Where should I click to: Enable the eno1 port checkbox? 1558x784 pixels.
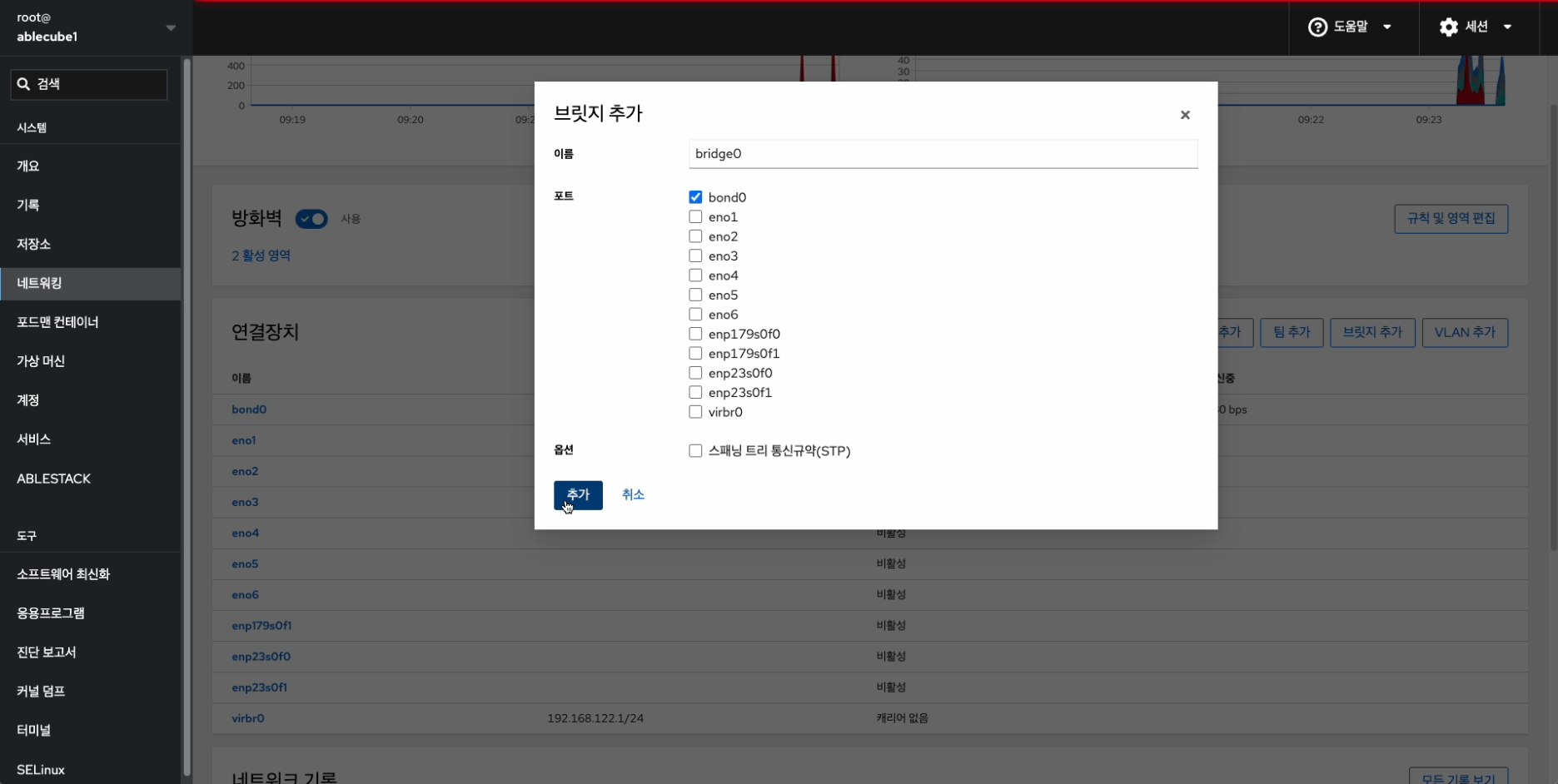695,217
